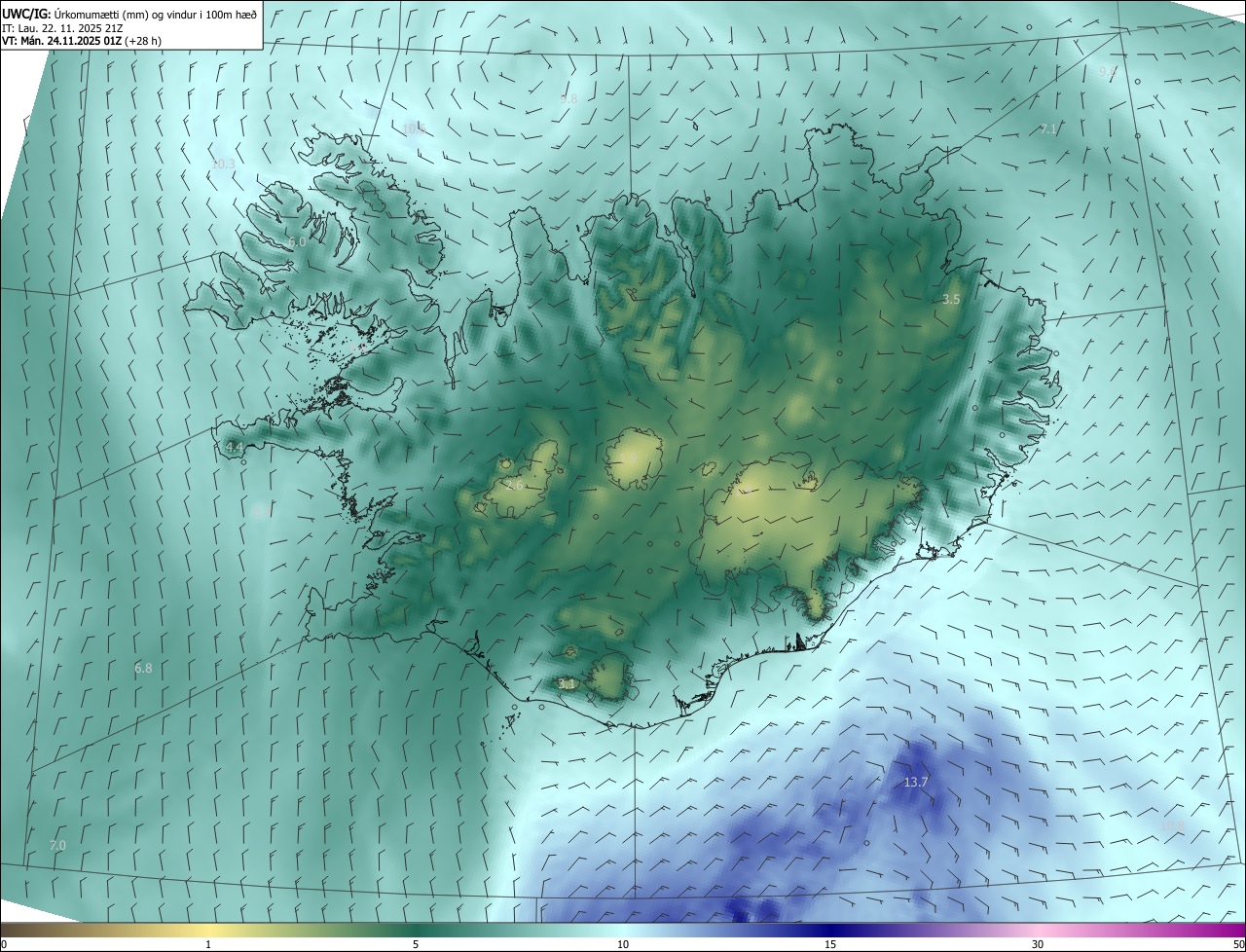Click the 4.4 value label on the western peninsula
Screen dimensions: 1246x952
pos(234,447)
